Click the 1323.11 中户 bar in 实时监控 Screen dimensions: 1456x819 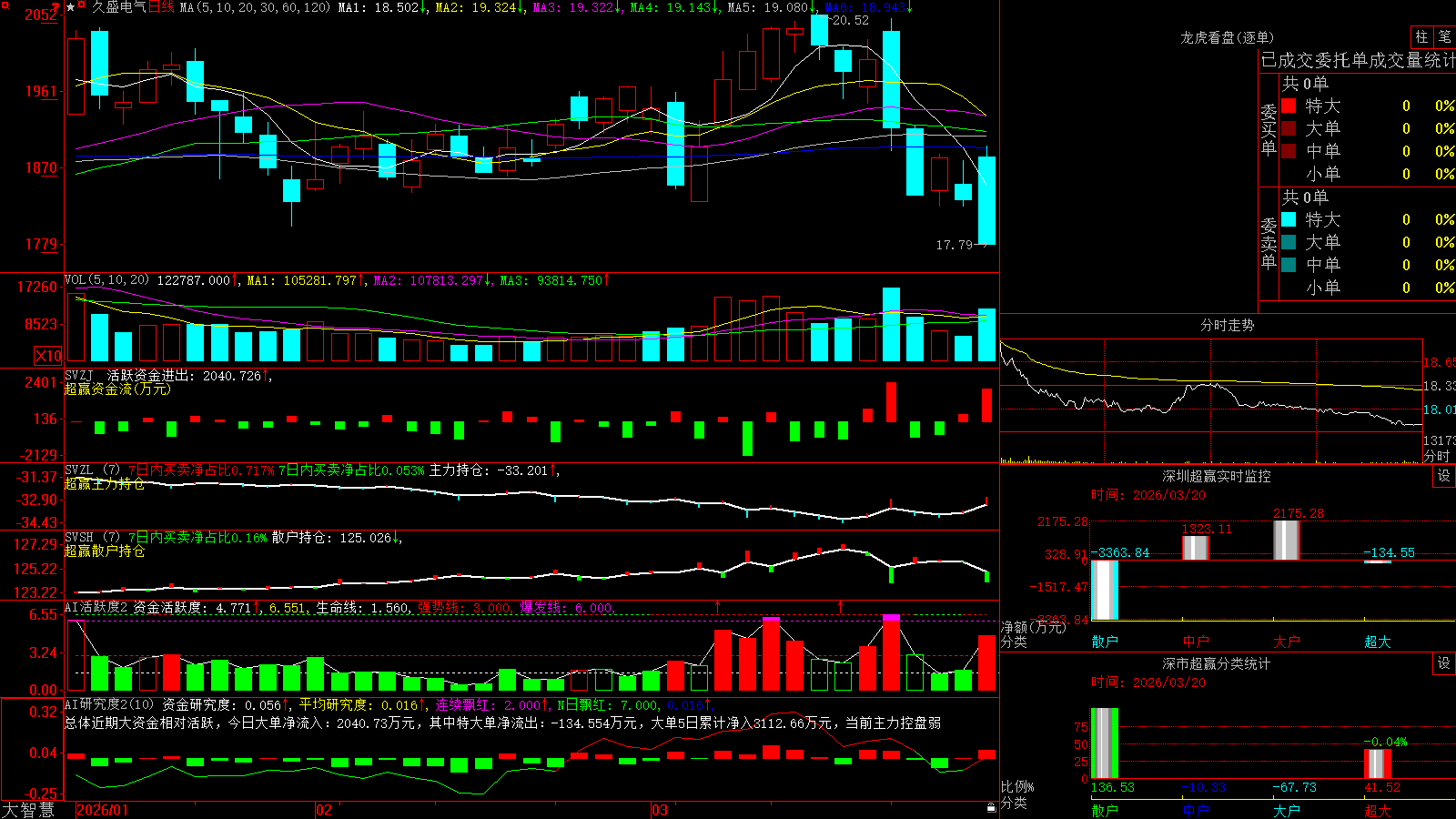click(x=1196, y=548)
